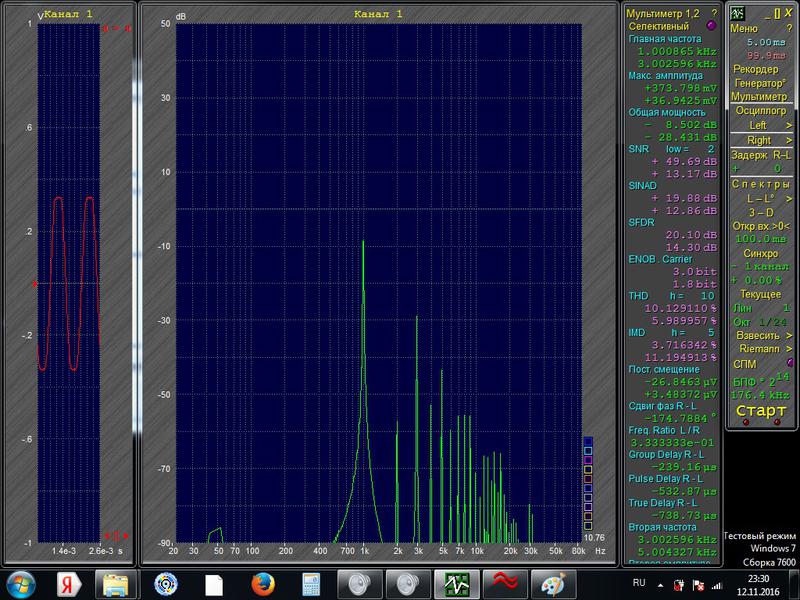Click the 100.0ms value under Откр.вх.

[761, 239]
